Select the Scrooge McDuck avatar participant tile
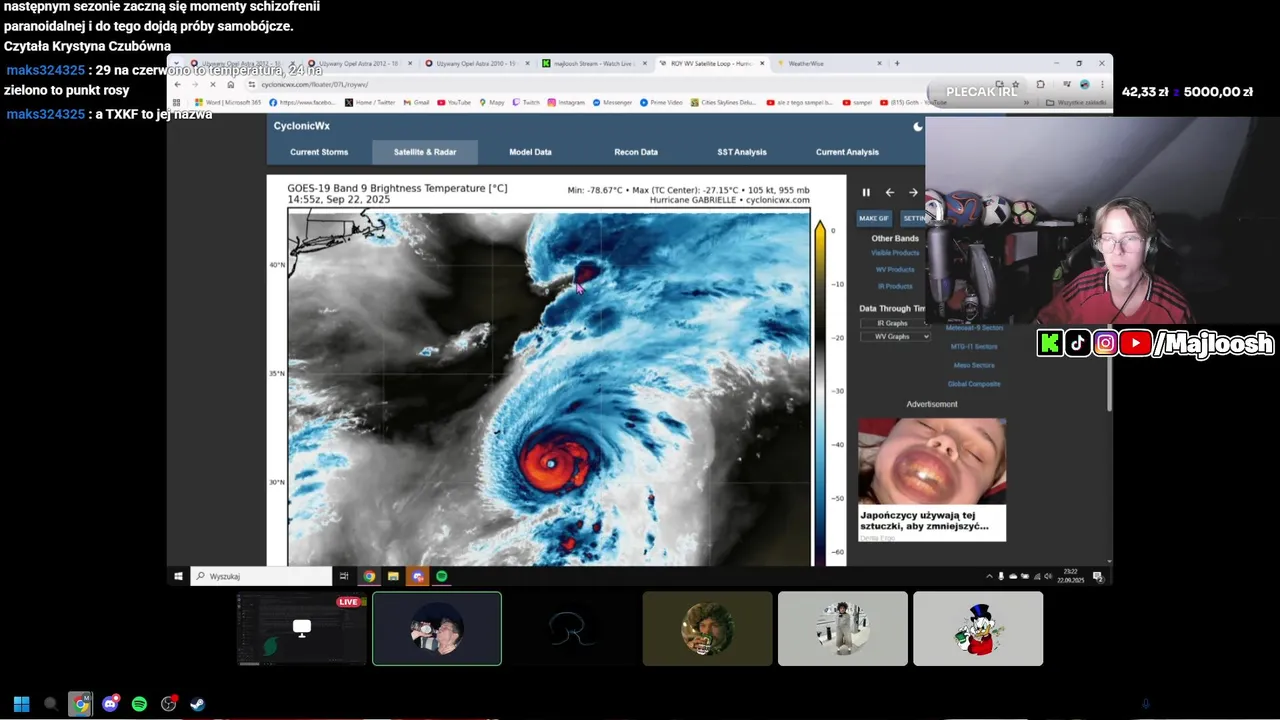1280x720 pixels. pyautogui.click(x=978, y=628)
